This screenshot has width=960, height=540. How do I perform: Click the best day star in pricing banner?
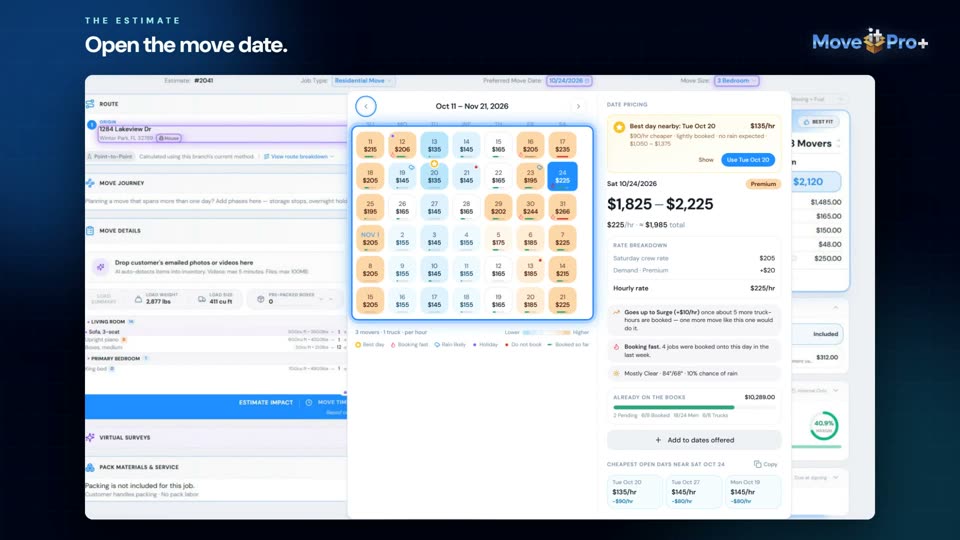point(619,127)
